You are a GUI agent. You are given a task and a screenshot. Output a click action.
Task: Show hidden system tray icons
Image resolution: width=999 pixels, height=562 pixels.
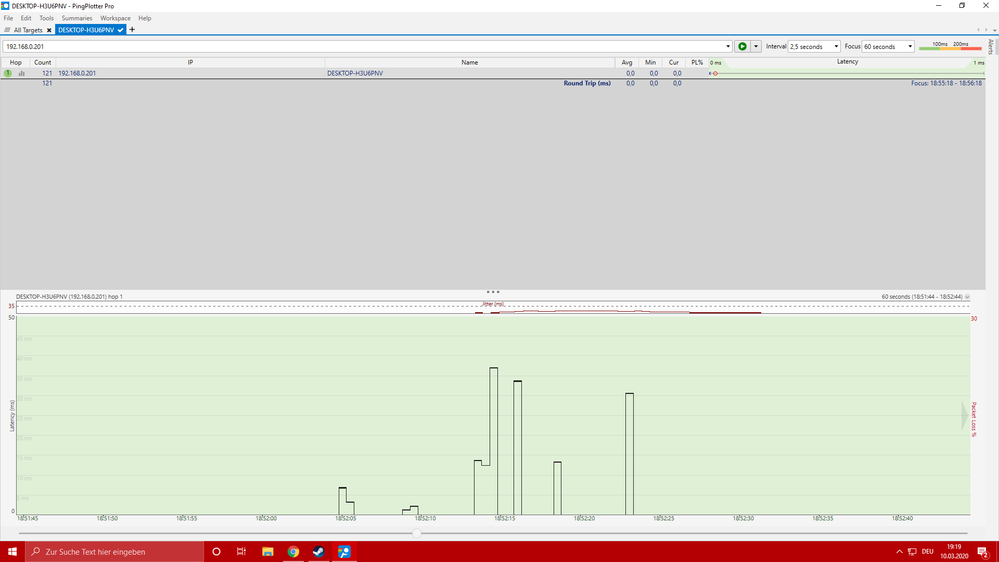click(x=899, y=552)
